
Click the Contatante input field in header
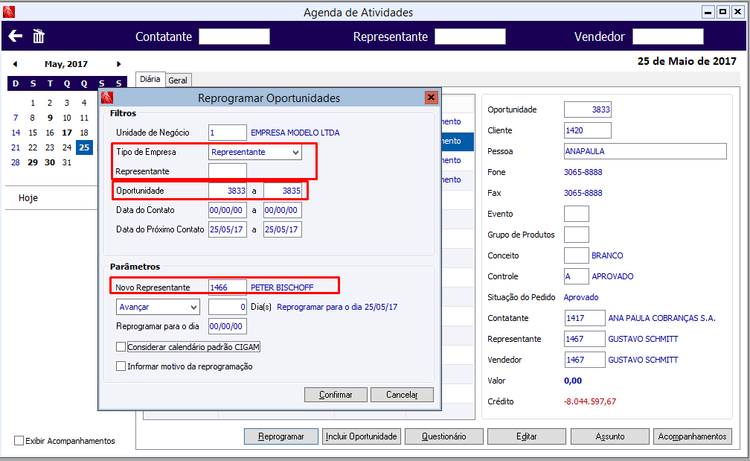tap(234, 36)
